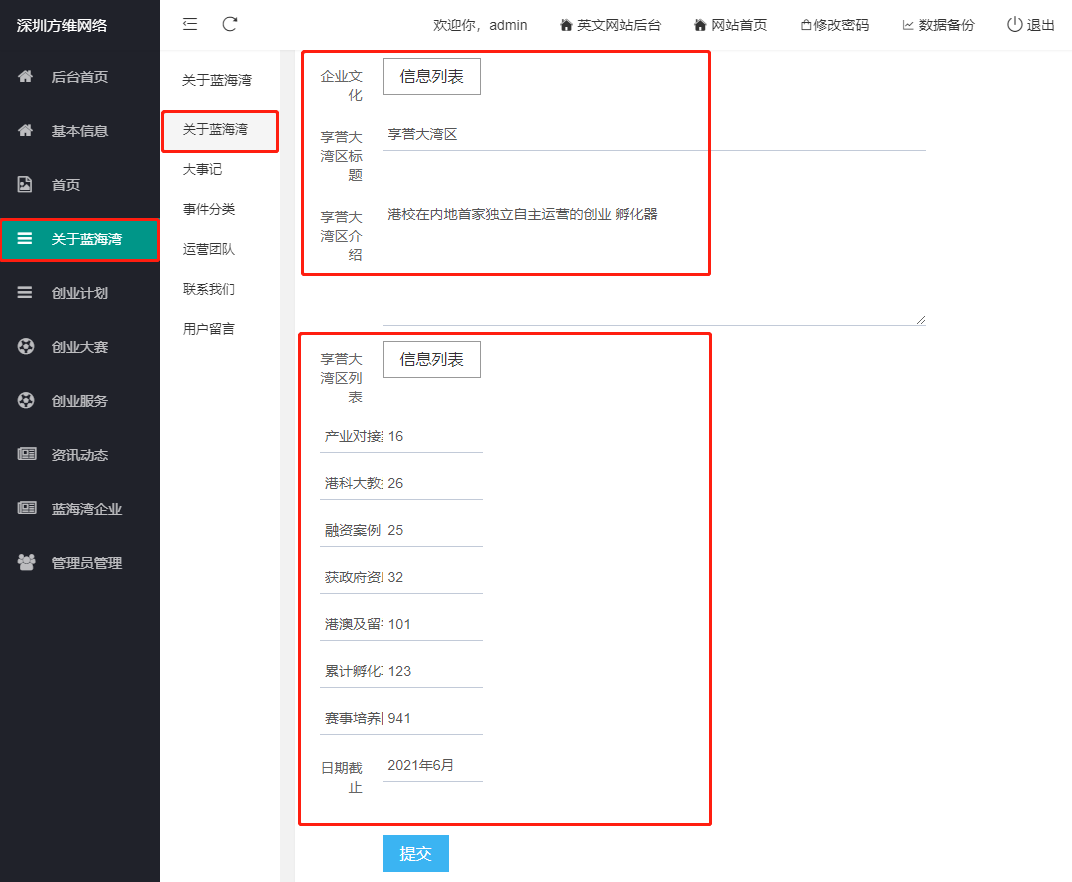
Task: Click home icon beside 后台首页
Action: point(26,77)
